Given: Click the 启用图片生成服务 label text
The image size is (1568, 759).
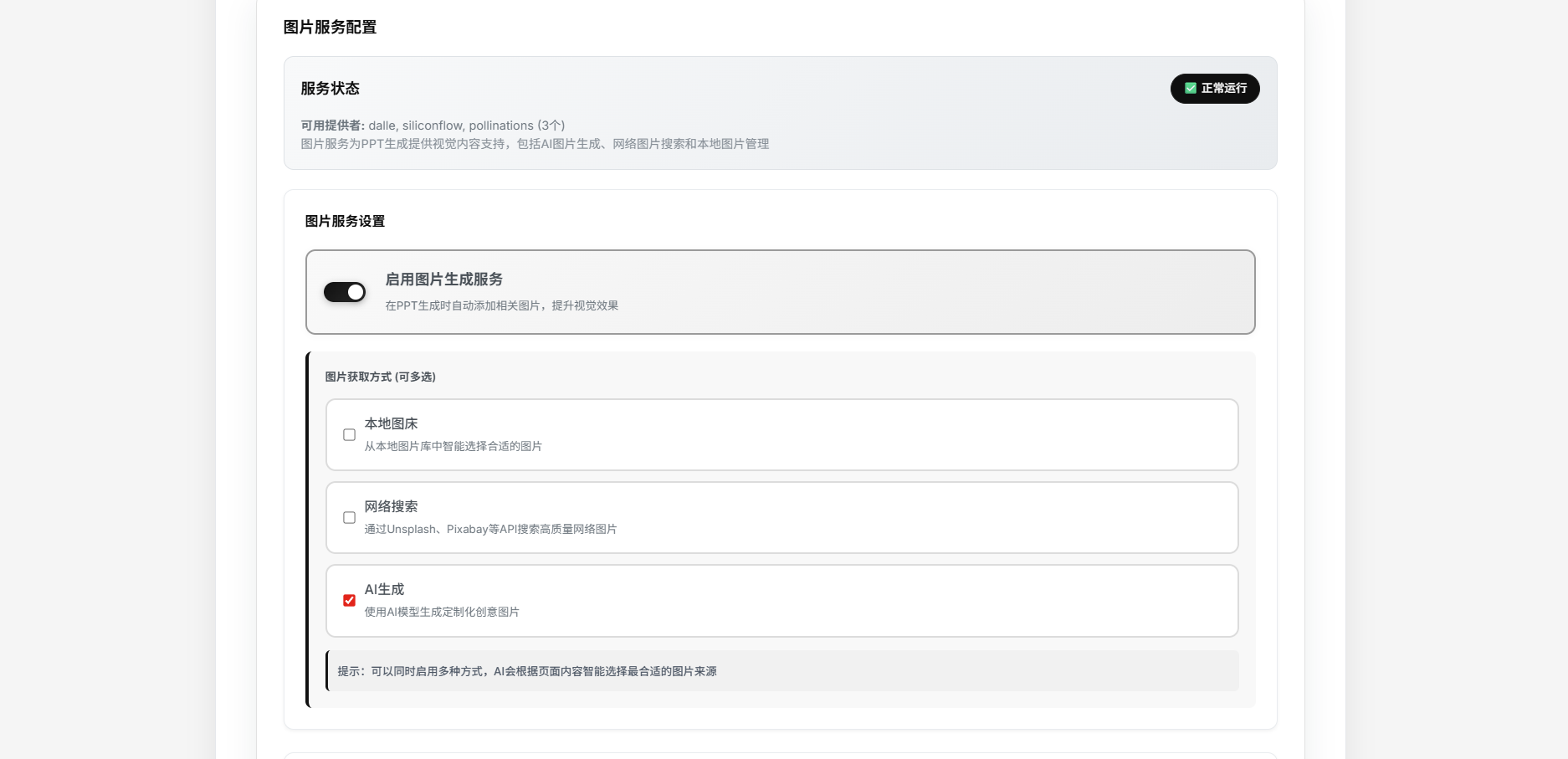Looking at the screenshot, I should 443,279.
